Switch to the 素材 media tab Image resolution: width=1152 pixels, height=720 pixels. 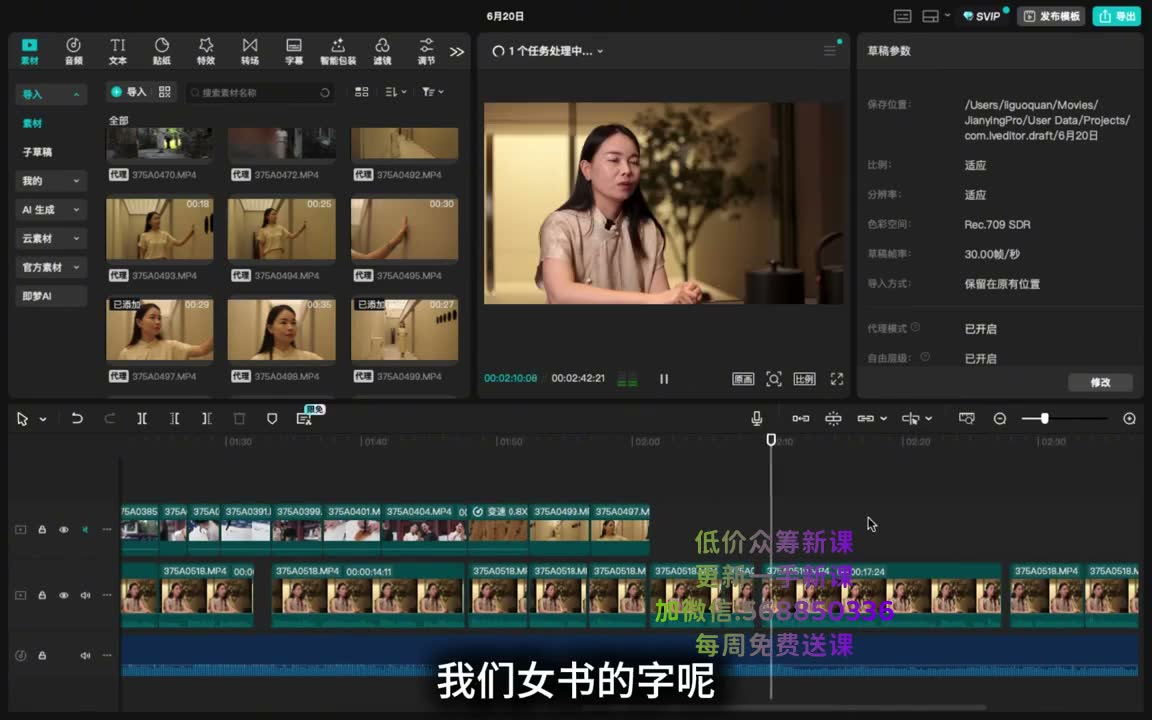[29, 51]
